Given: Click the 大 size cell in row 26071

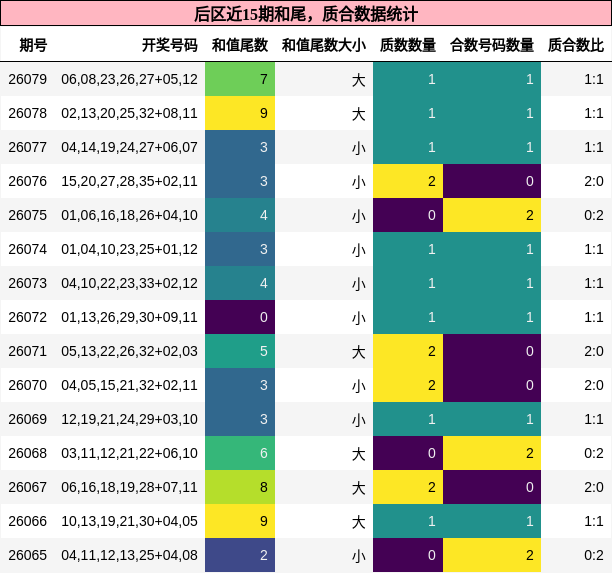Looking at the screenshot, I should pyautogui.click(x=324, y=351).
